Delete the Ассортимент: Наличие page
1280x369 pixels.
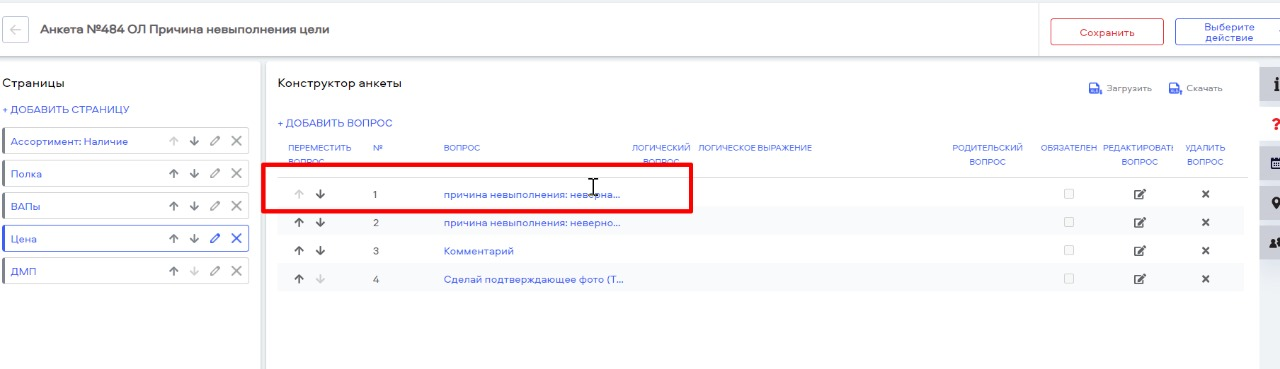236,142
